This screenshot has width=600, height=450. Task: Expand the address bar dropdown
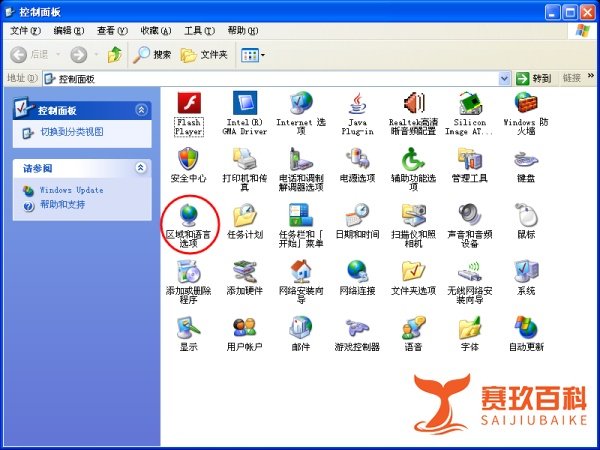click(x=504, y=79)
